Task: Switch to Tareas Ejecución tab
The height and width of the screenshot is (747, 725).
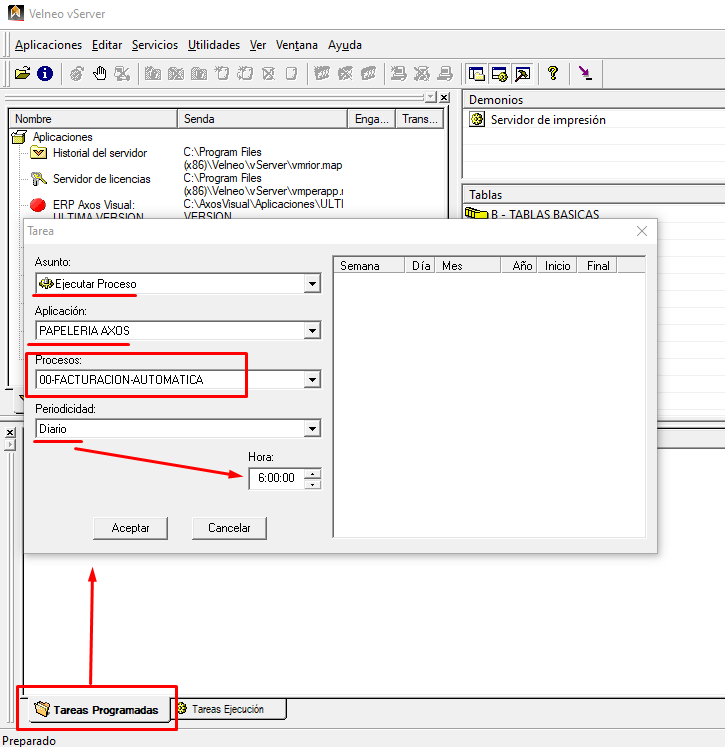Action: coord(228,709)
